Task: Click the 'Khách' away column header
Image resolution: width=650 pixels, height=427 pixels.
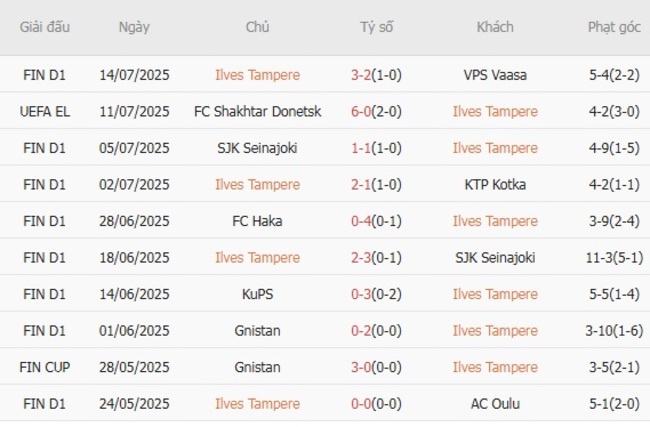Action: (494, 27)
